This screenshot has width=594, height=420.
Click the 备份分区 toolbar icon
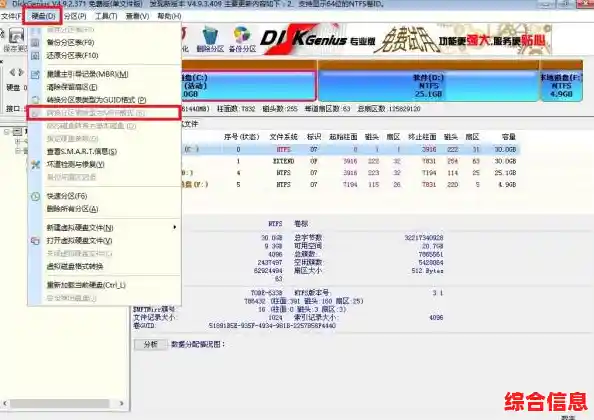pyautogui.click(x=242, y=39)
